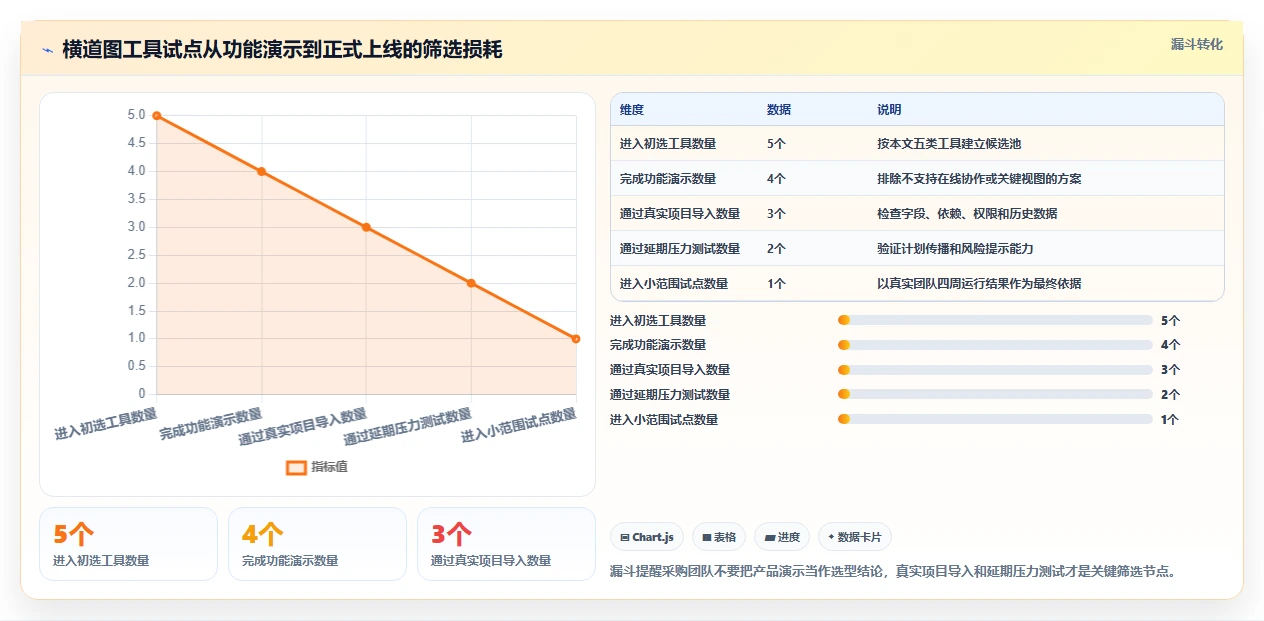Click description 按本文五类工具建立候选池
This screenshot has height=621, width=1264.
point(949,144)
